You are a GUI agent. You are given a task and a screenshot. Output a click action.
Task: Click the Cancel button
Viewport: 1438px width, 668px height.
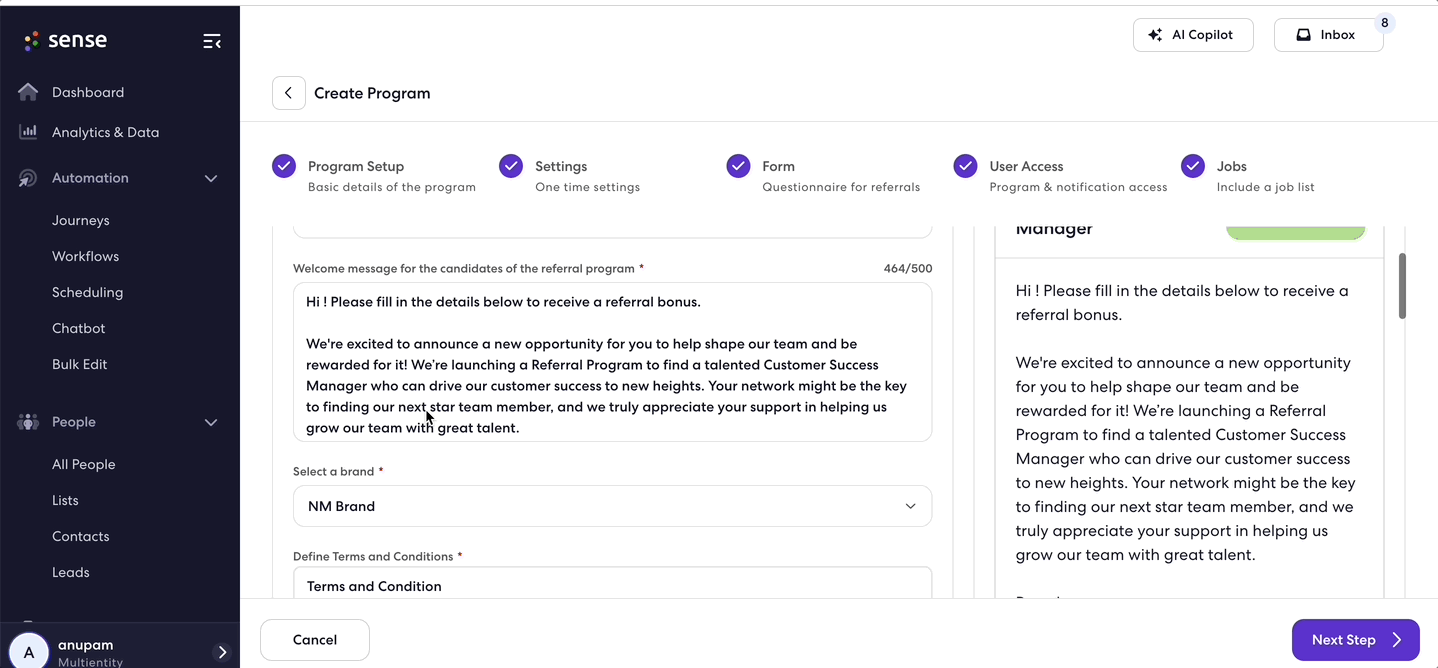315,640
